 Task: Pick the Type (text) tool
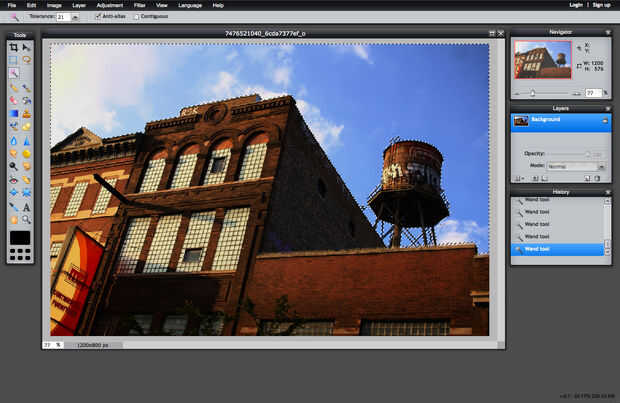27,207
